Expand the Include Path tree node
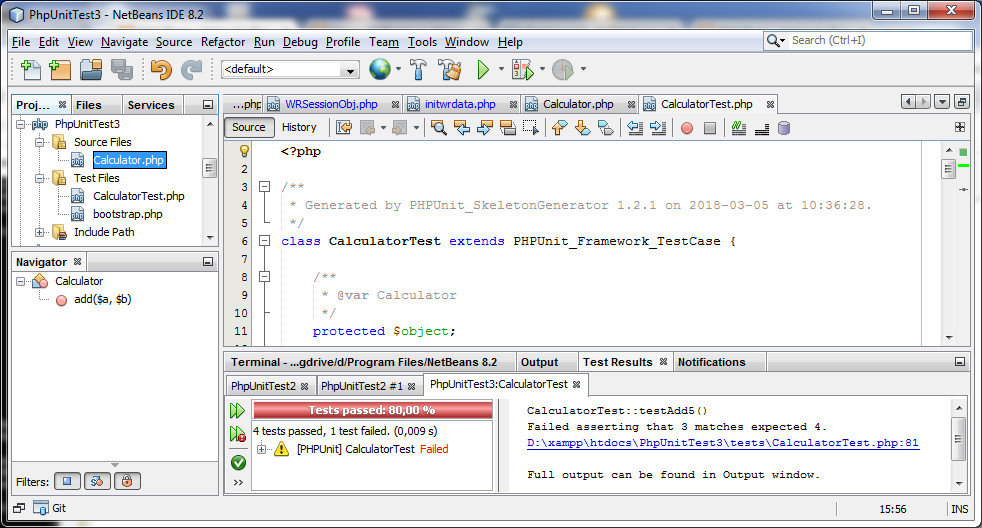Viewport: 982px width, 528px height. pyautogui.click(x=39, y=232)
